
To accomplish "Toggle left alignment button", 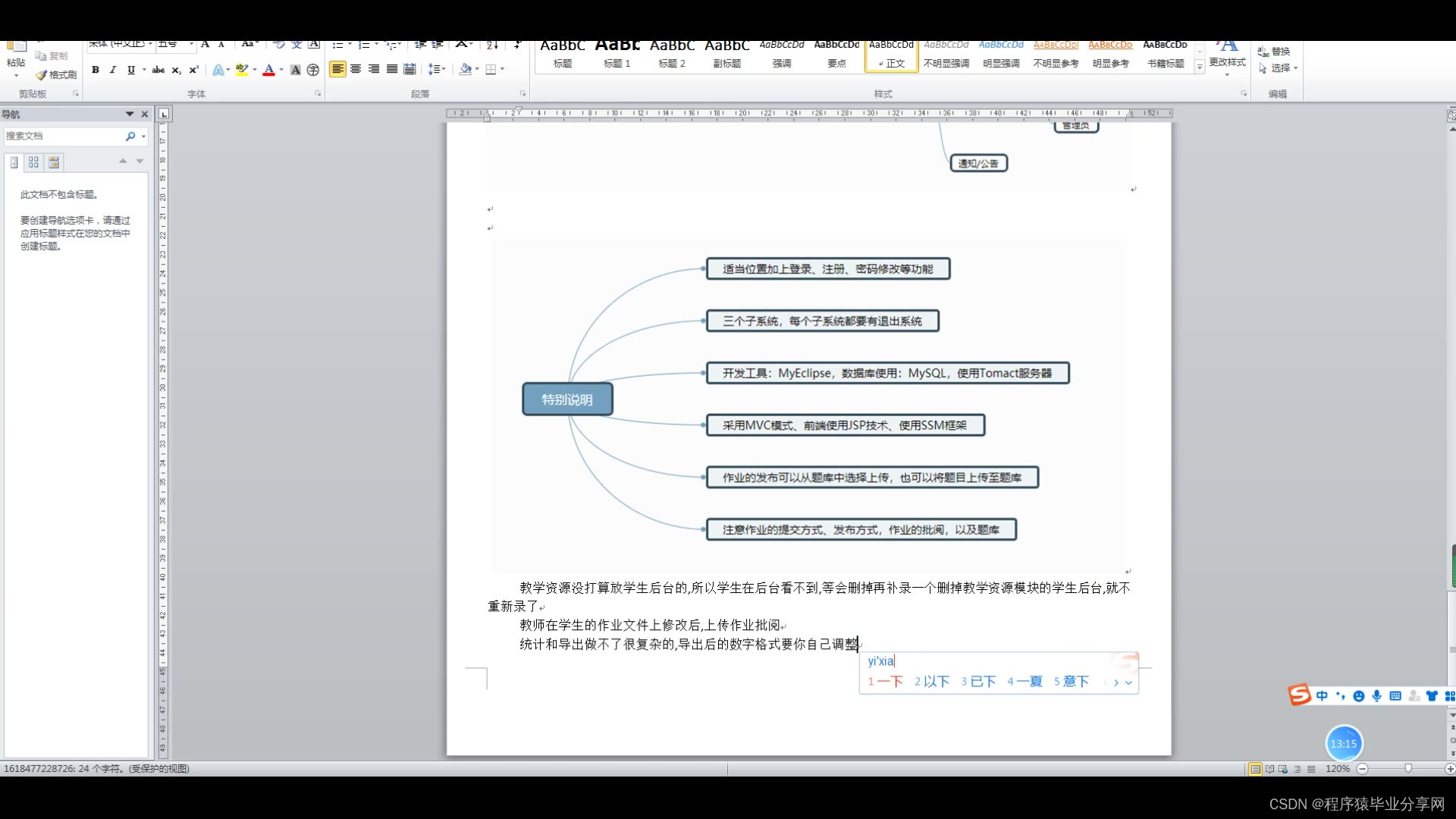I will [x=337, y=69].
